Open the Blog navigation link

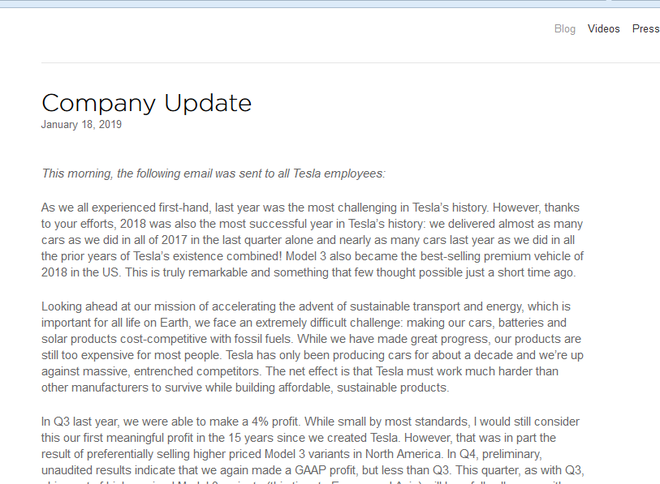[x=565, y=29]
